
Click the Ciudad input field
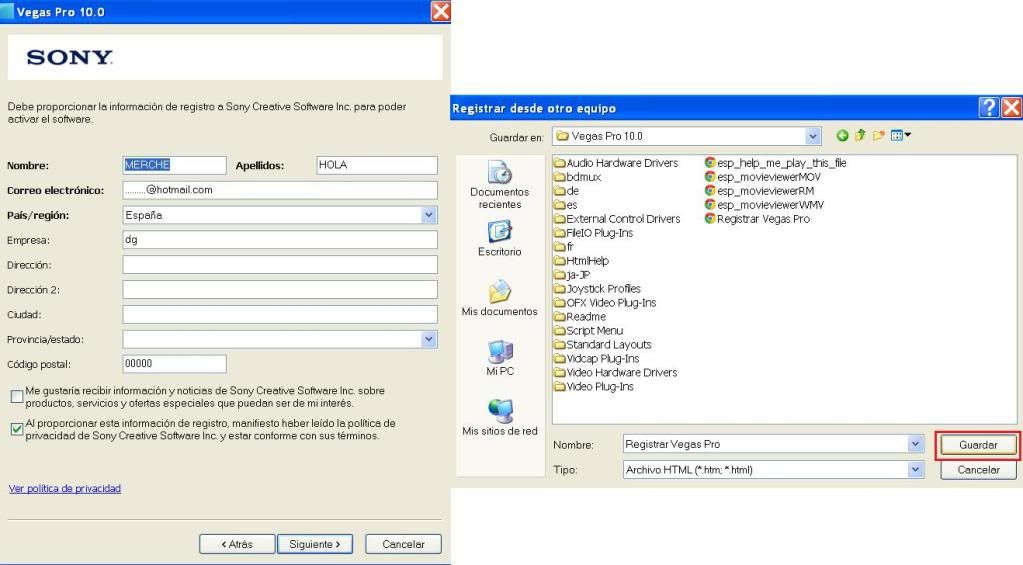pos(280,314)
